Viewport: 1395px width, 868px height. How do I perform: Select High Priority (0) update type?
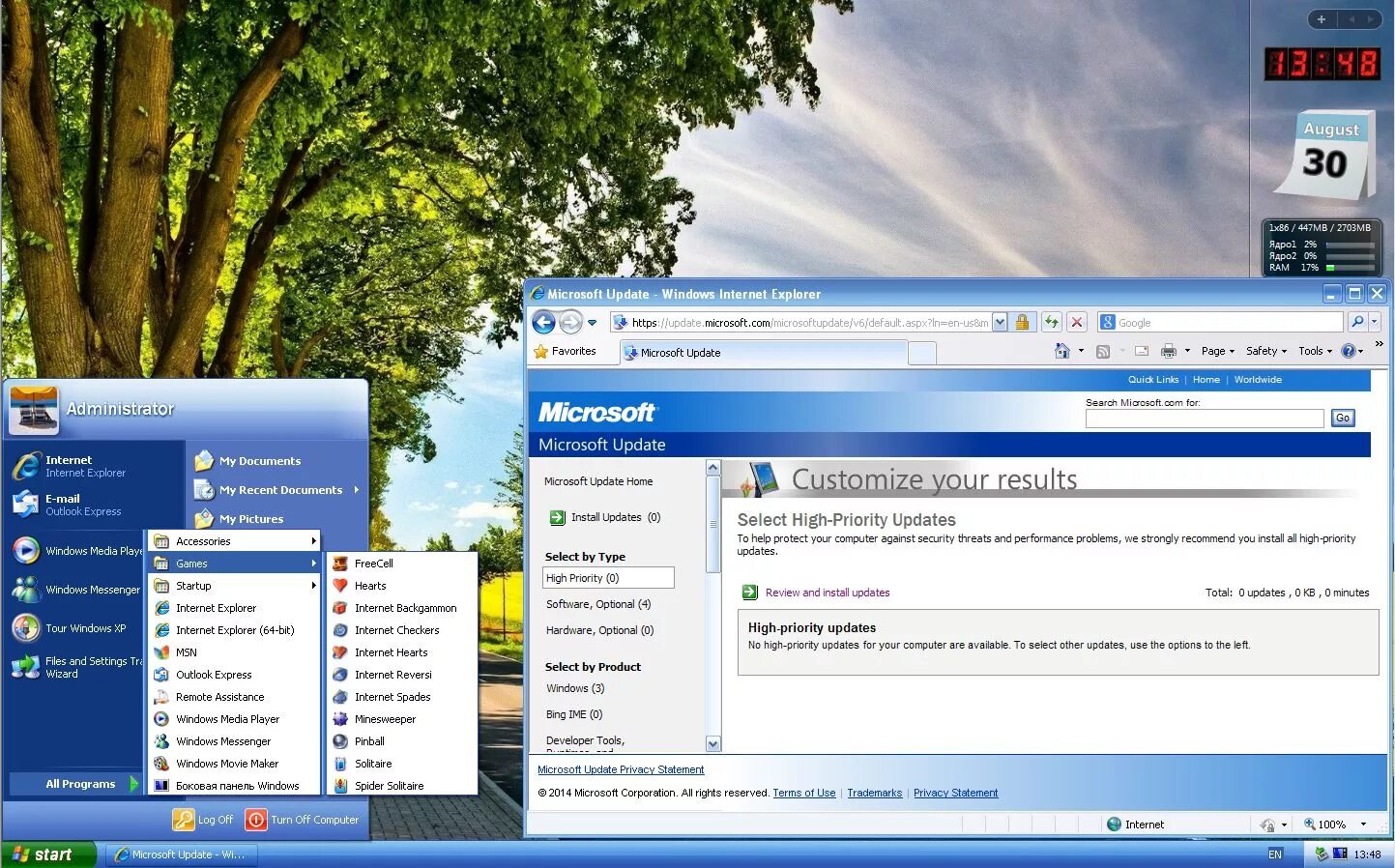coord(608,578)
